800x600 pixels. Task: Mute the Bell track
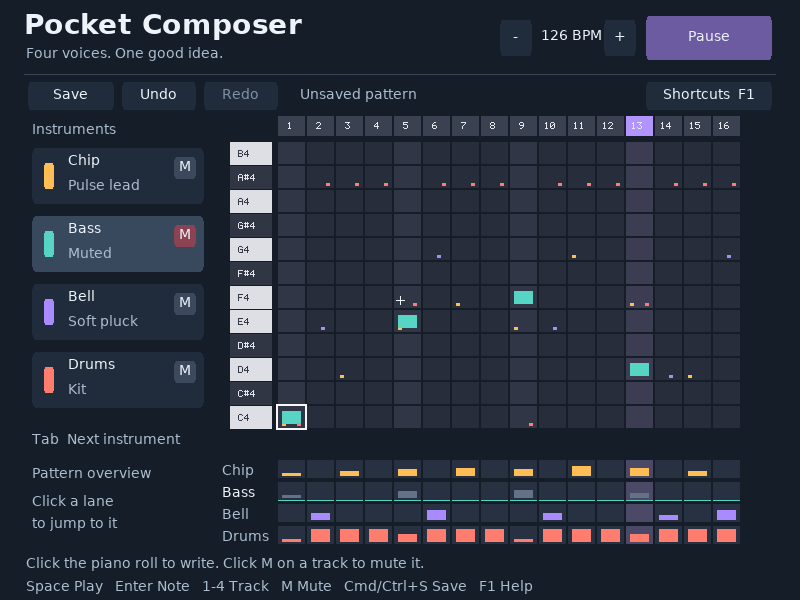click(185, 303)
